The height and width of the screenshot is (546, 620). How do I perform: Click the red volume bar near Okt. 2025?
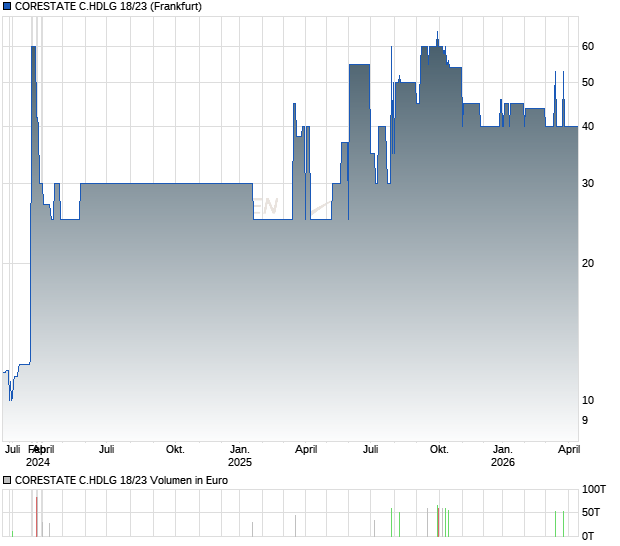438,523
